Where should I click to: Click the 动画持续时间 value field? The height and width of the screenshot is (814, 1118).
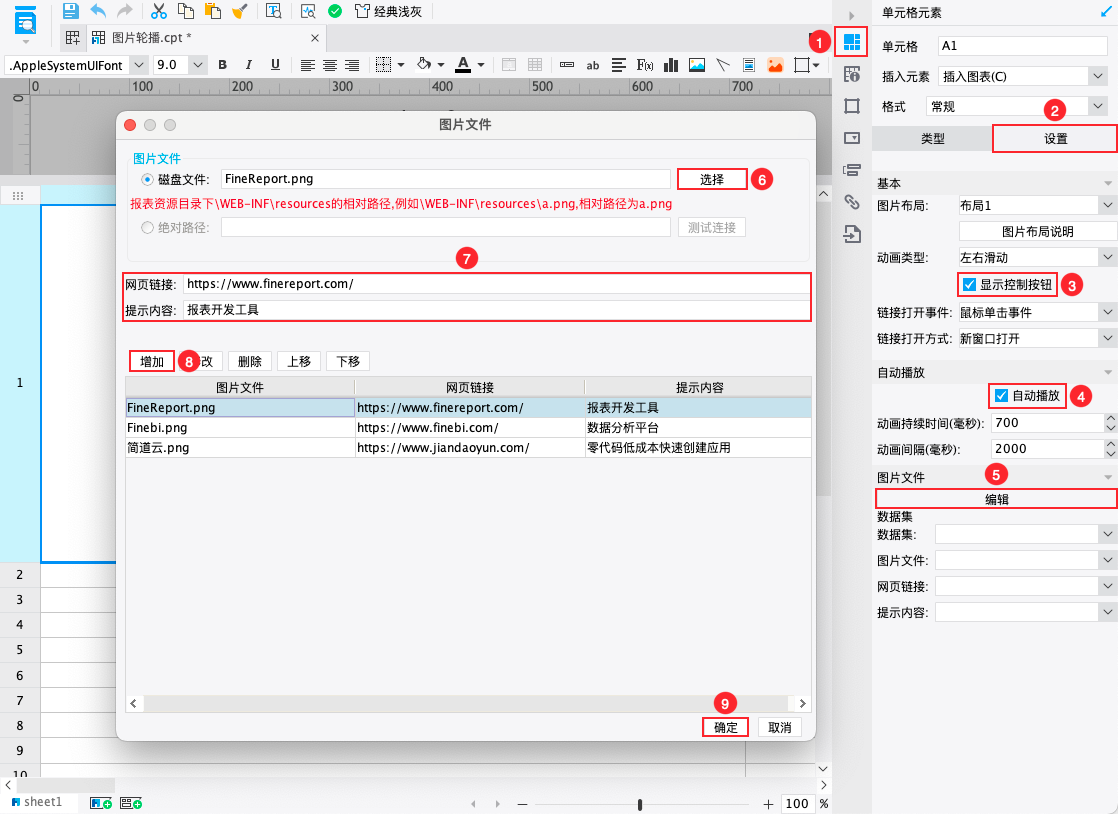pos(1047,423)
